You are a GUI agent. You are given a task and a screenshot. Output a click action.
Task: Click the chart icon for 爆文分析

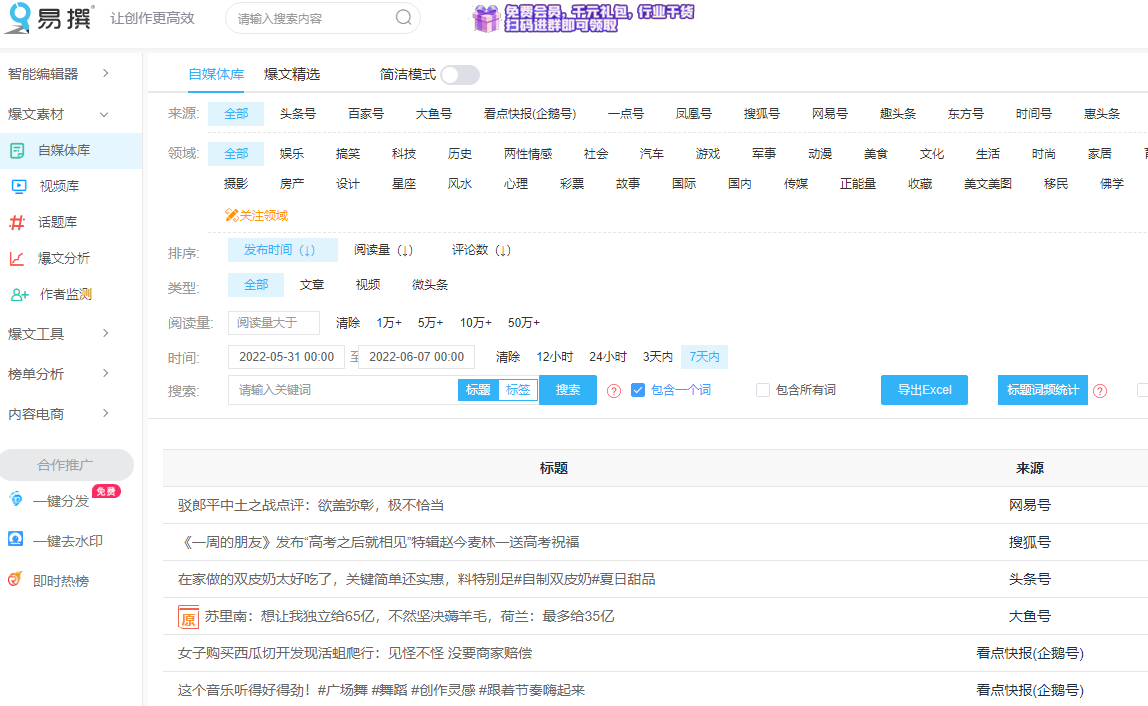coord(17,258)
